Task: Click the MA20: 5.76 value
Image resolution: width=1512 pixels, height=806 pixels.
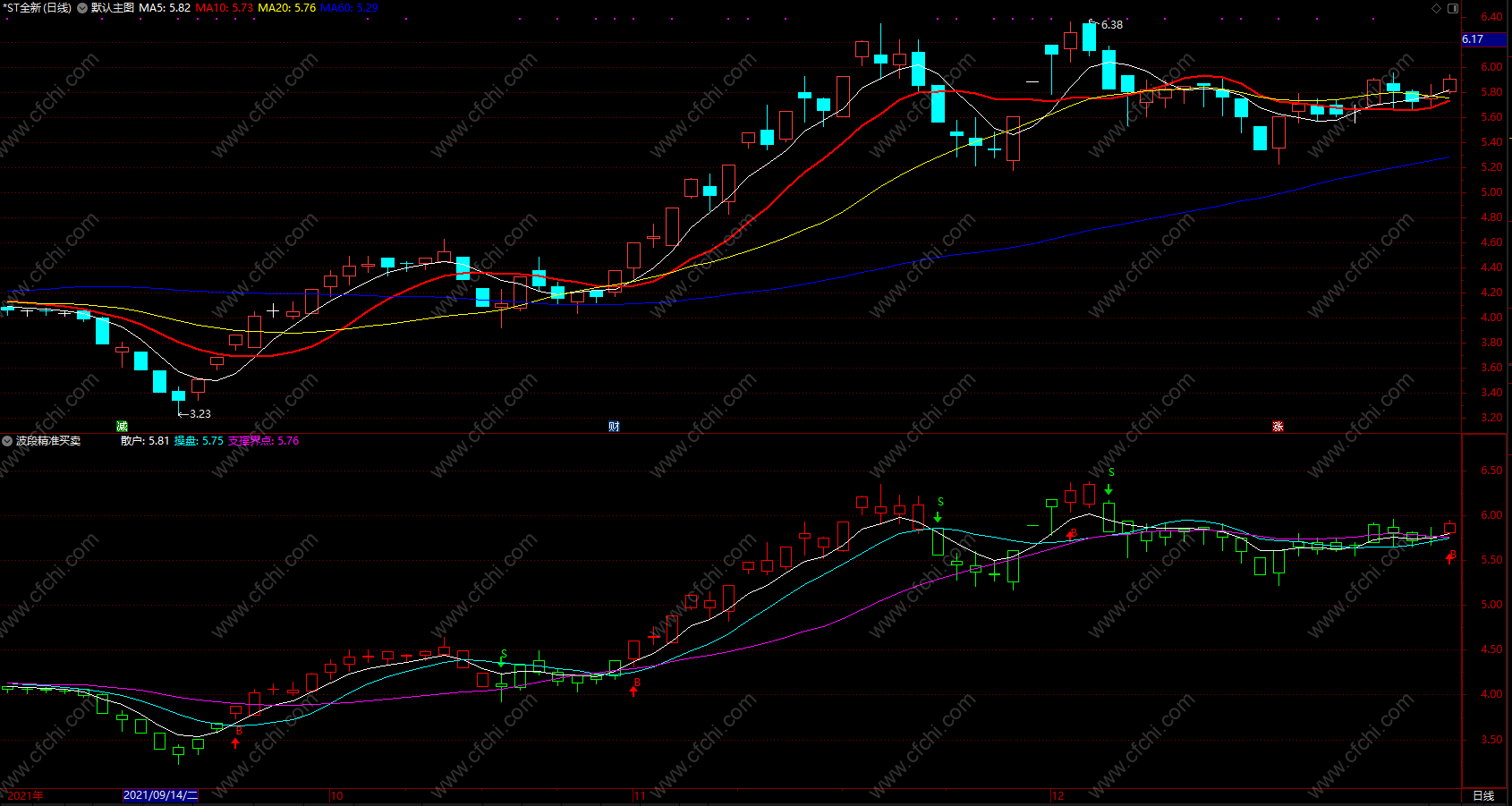Action: coord(287,8)
